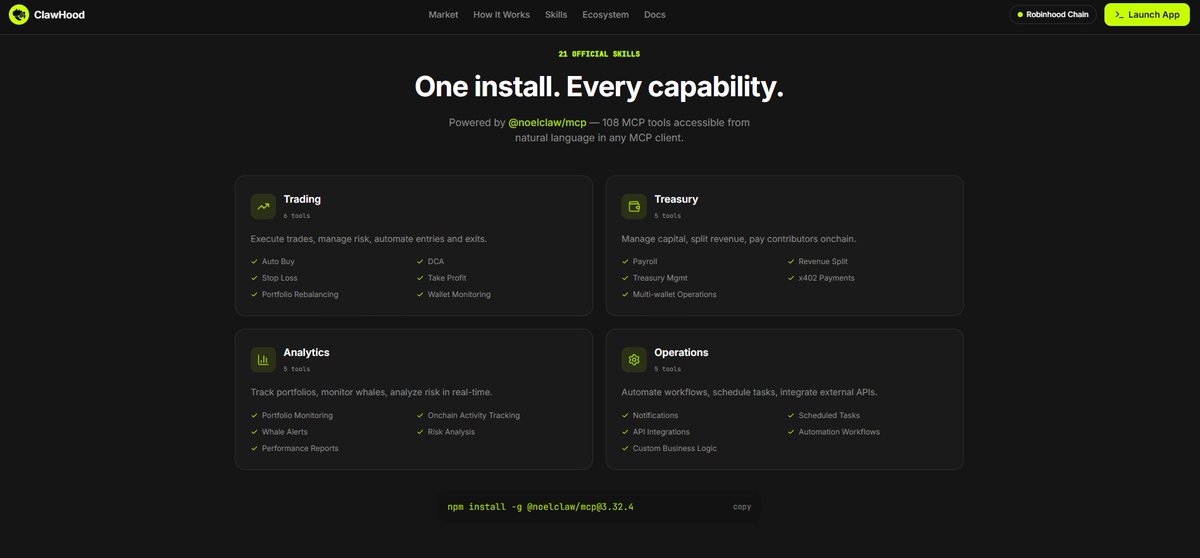Click the Trading chart icon

click(263, 206)
